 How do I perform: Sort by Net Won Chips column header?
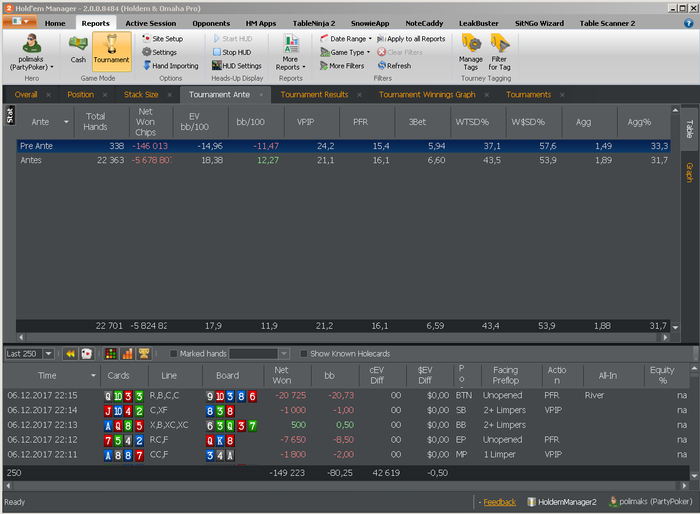click(x=150, y=122)
